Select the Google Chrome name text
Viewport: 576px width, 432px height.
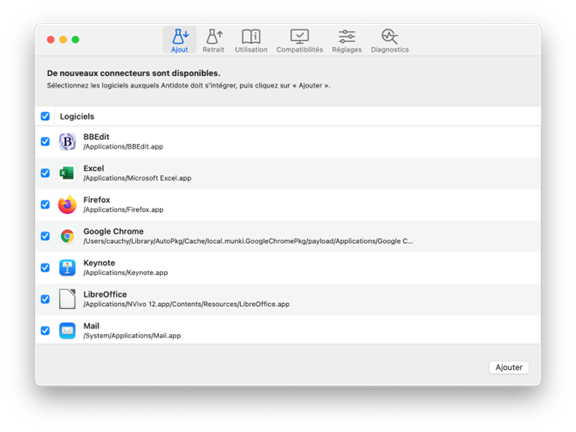(x=114, y=231)
